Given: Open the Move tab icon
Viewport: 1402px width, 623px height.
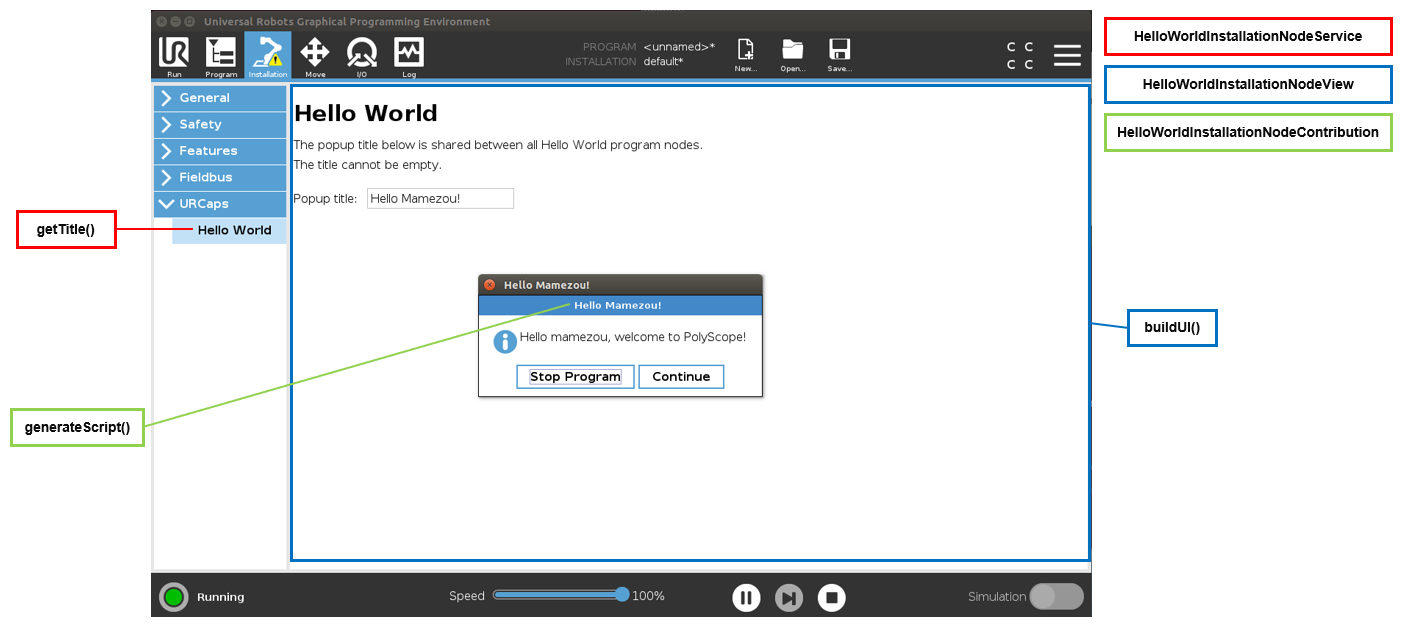Looking at the screenshot, I should (315, 56).
